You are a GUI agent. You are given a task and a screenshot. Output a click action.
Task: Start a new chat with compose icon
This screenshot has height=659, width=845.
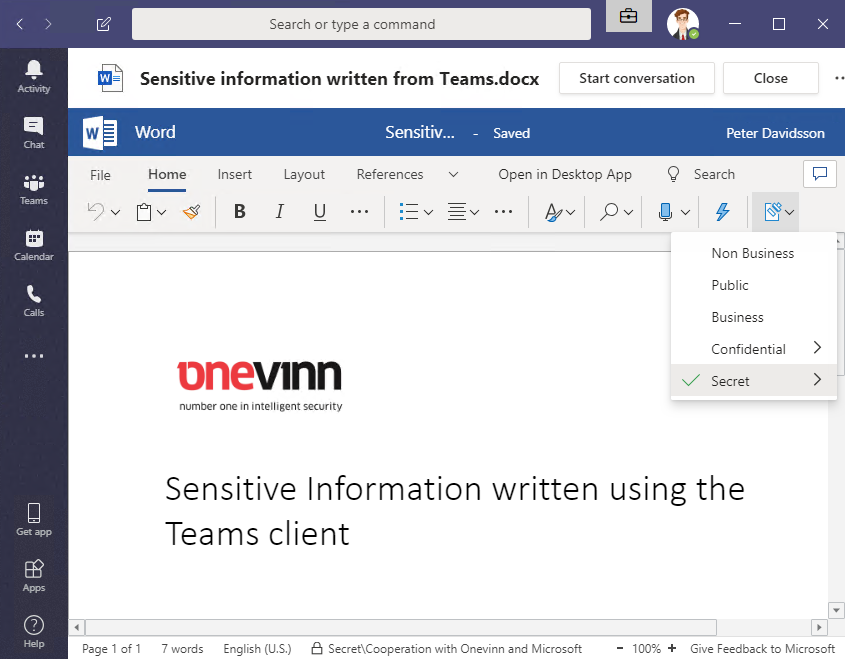tap(103, 24)
